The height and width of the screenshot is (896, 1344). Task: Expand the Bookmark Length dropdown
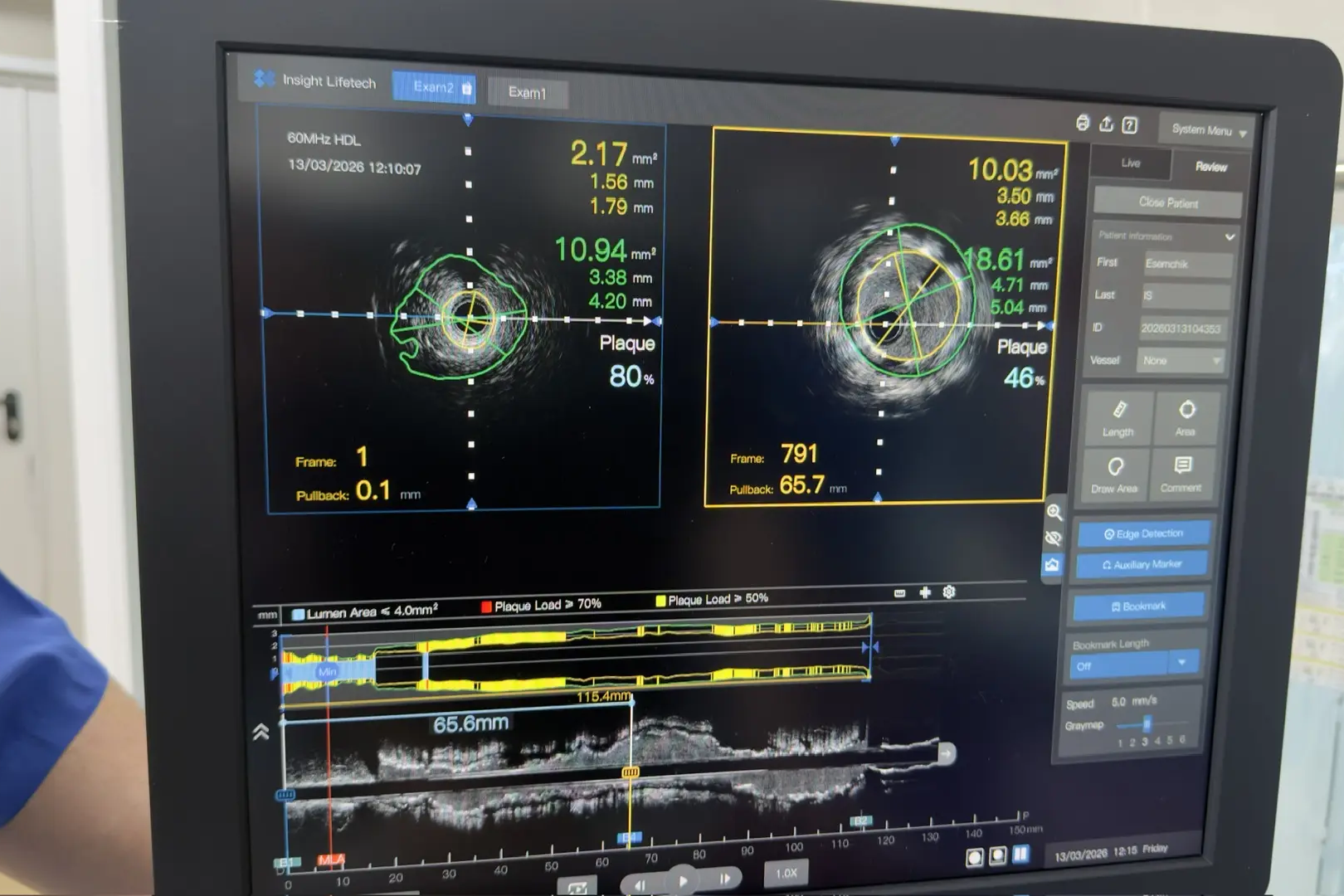tap(1182, 662)
